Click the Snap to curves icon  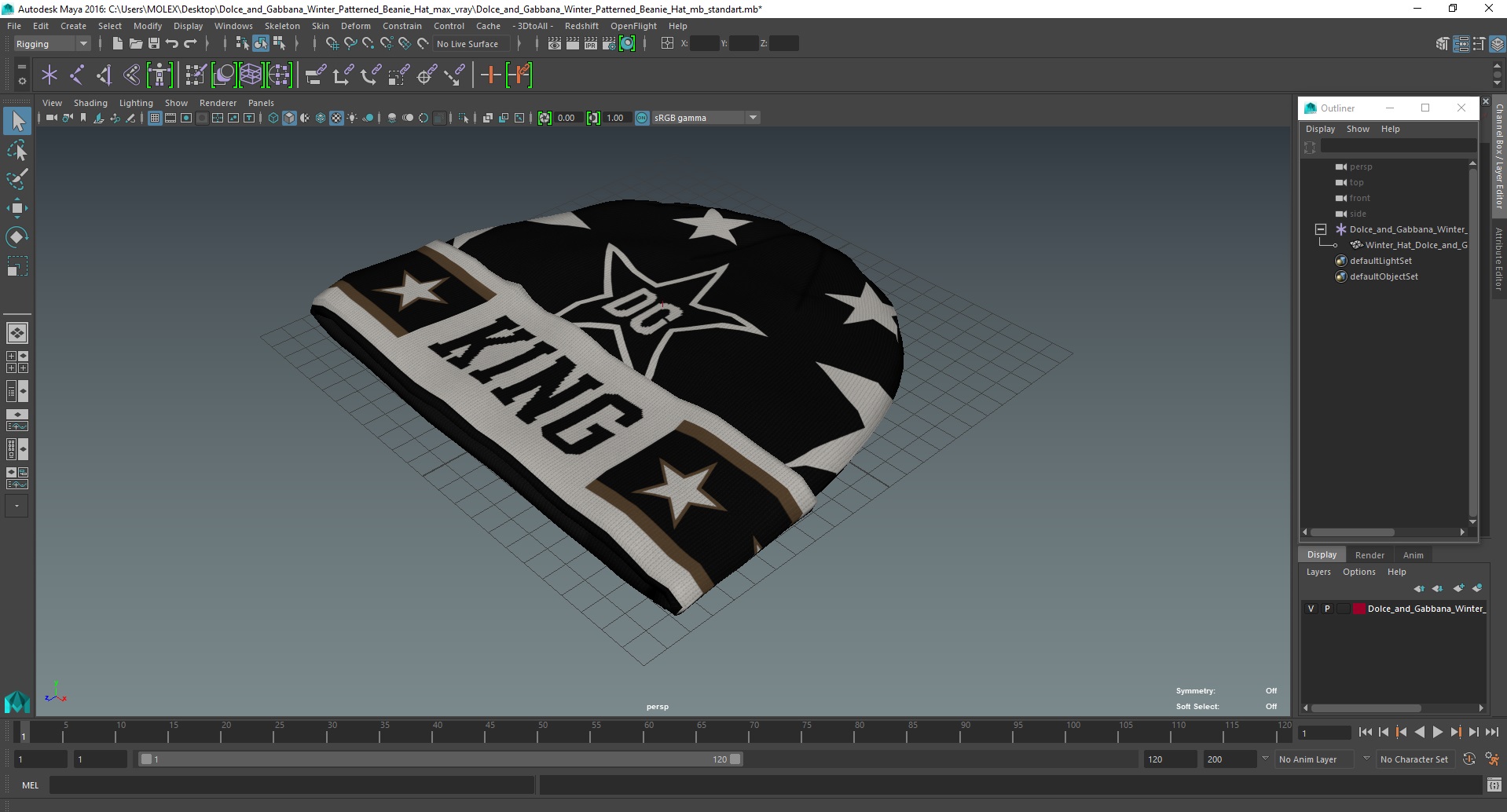tap(350, 44)
